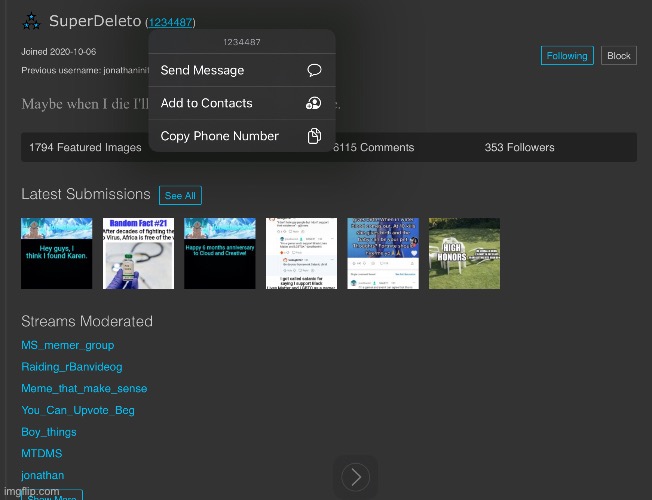Click the Add to Contacts person icon
This screenshot has height=500, width=652.
314,103
